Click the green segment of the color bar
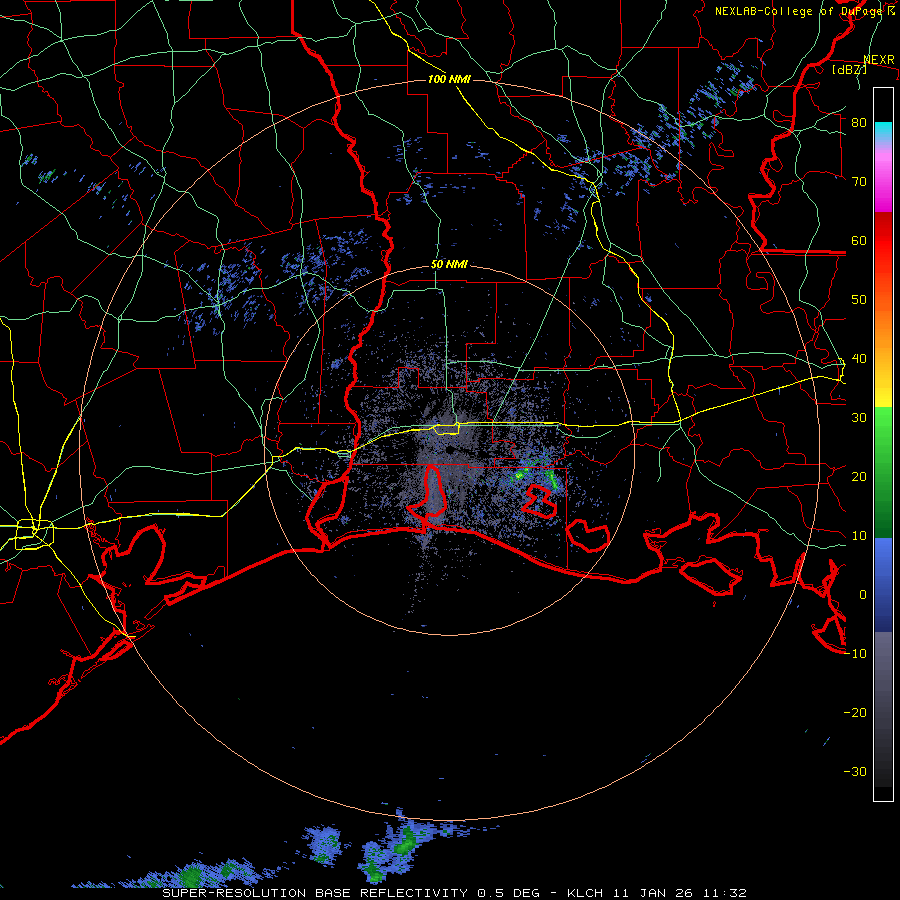900x900 pixels. (x=883, y=472)
